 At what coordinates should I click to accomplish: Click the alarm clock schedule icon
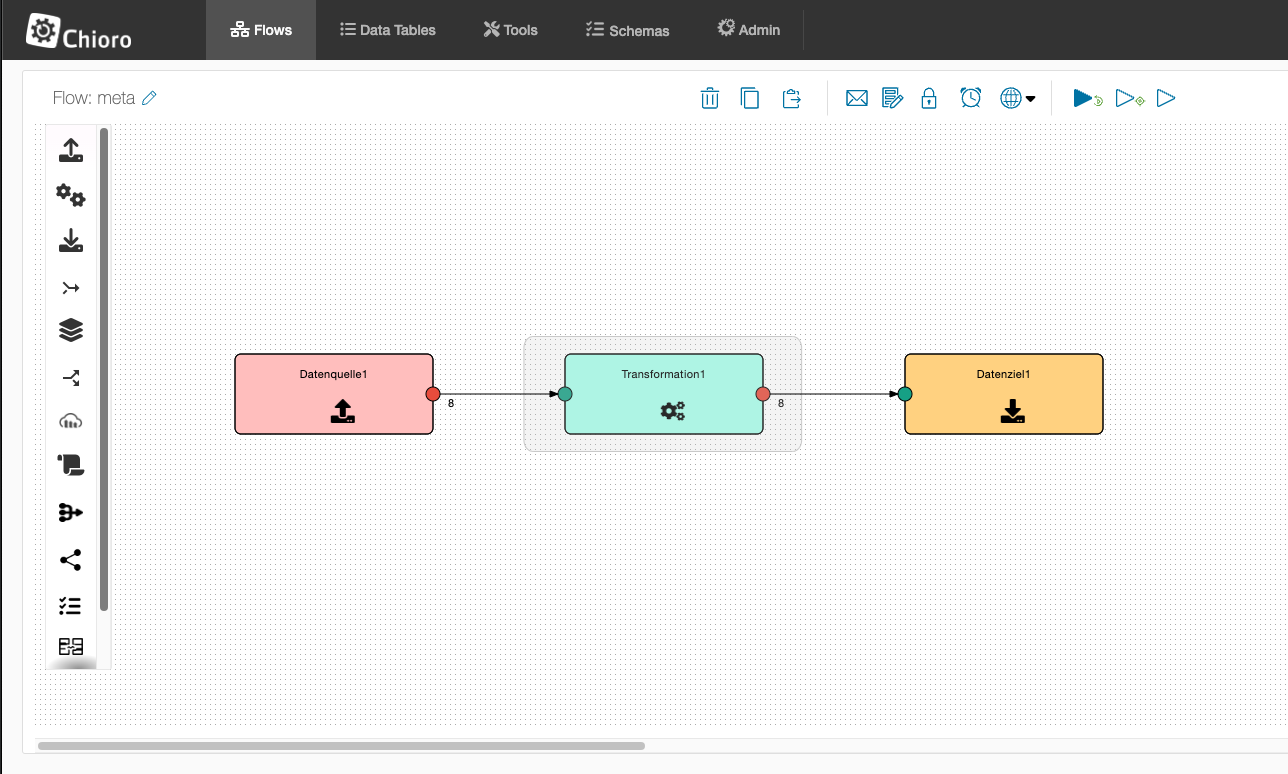[x=970, y=98]
